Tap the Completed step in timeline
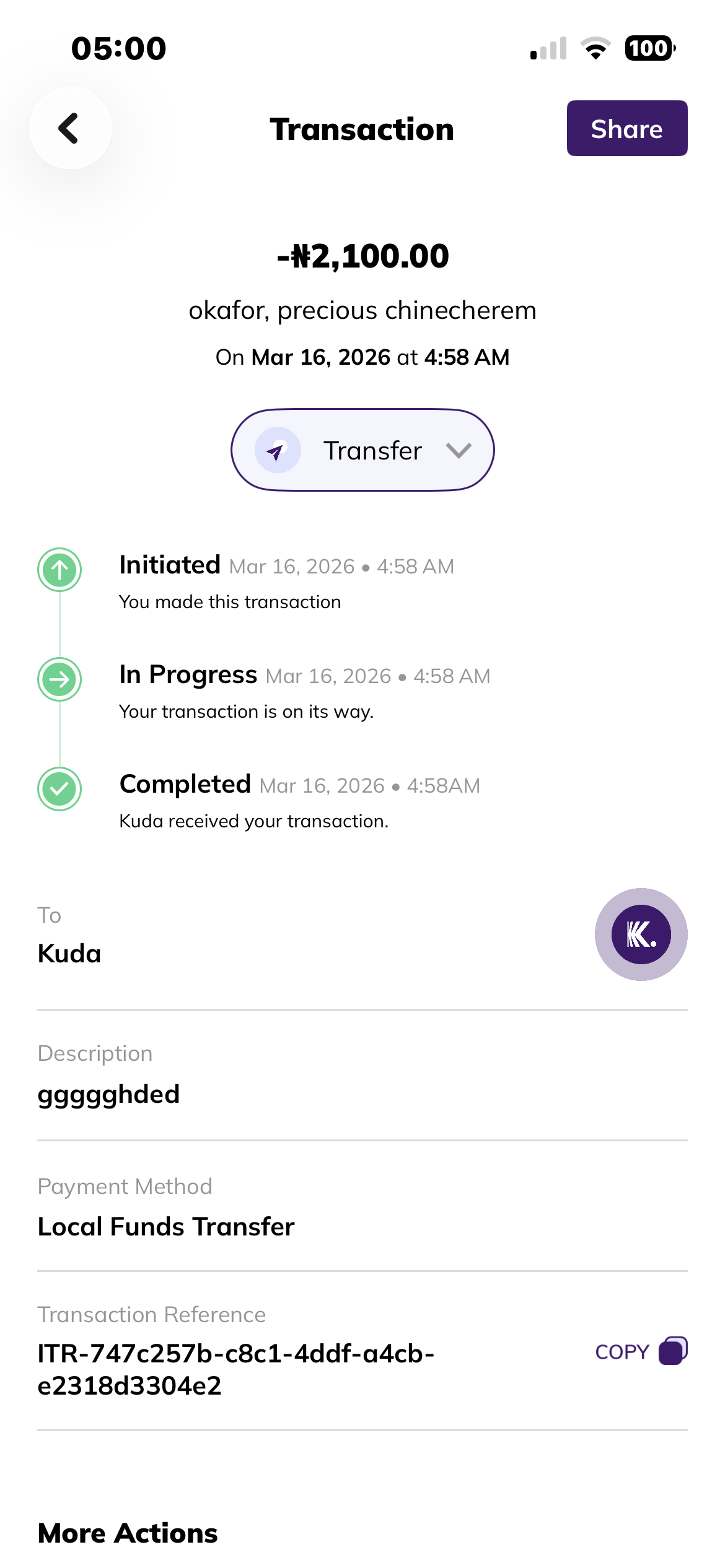 pyautogui.click(x=185, y=785)
